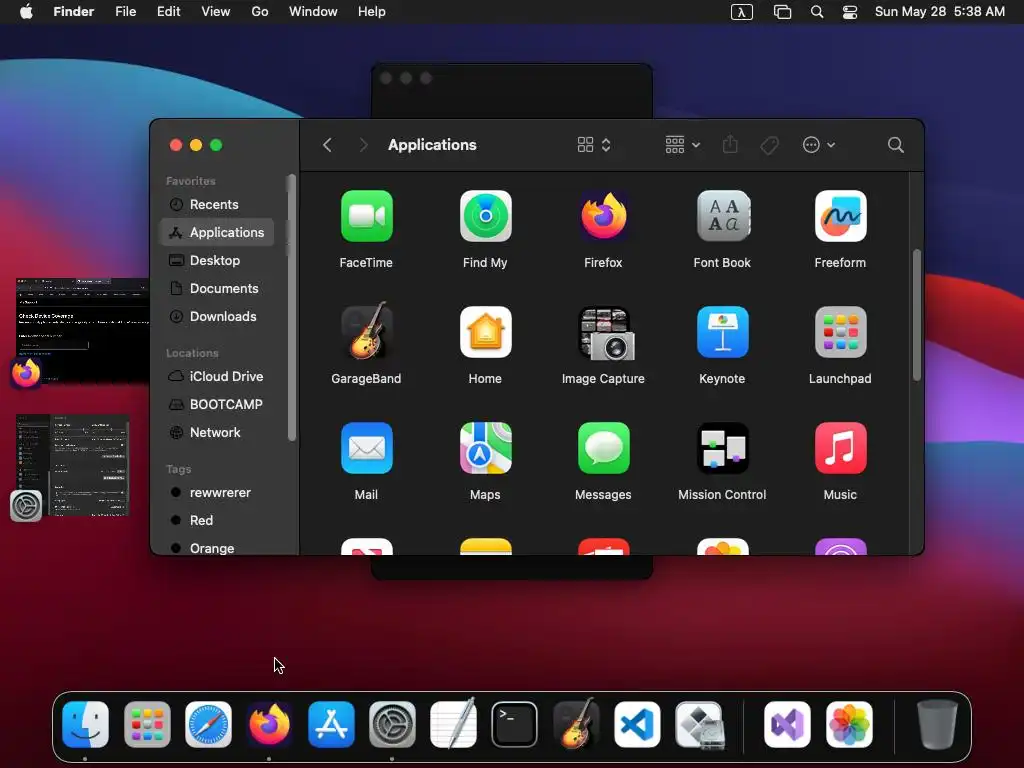This screenshot has width=1024, height=768.
Task: Open TextEdit from the Dock
Action: click(453, 724)
